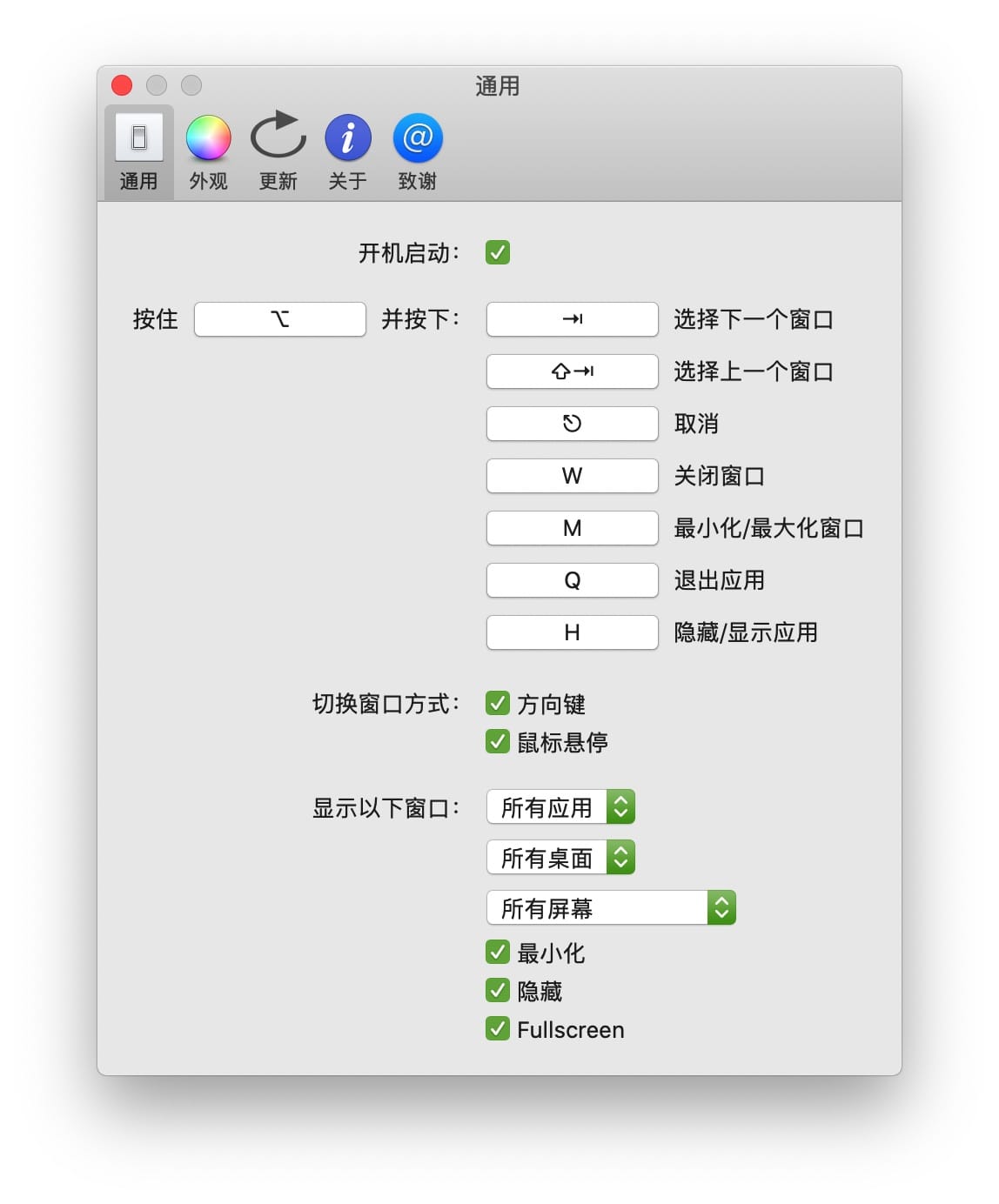Uncheck the Fullscreen checkbox
Image resolution: width=999 pixels, height=1204 pixels.
[x=498, y=1029]
